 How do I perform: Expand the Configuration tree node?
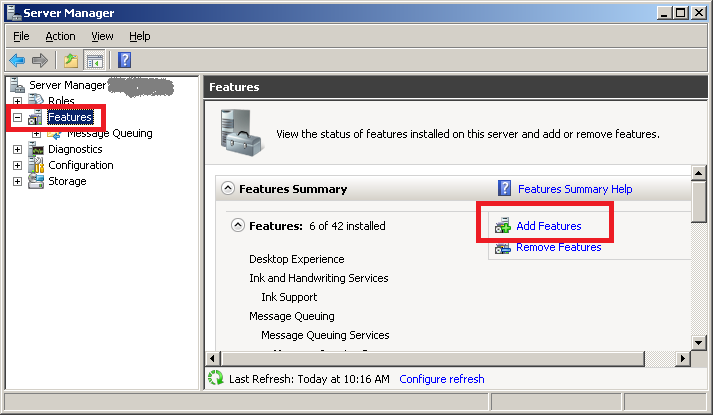(17, 165)
